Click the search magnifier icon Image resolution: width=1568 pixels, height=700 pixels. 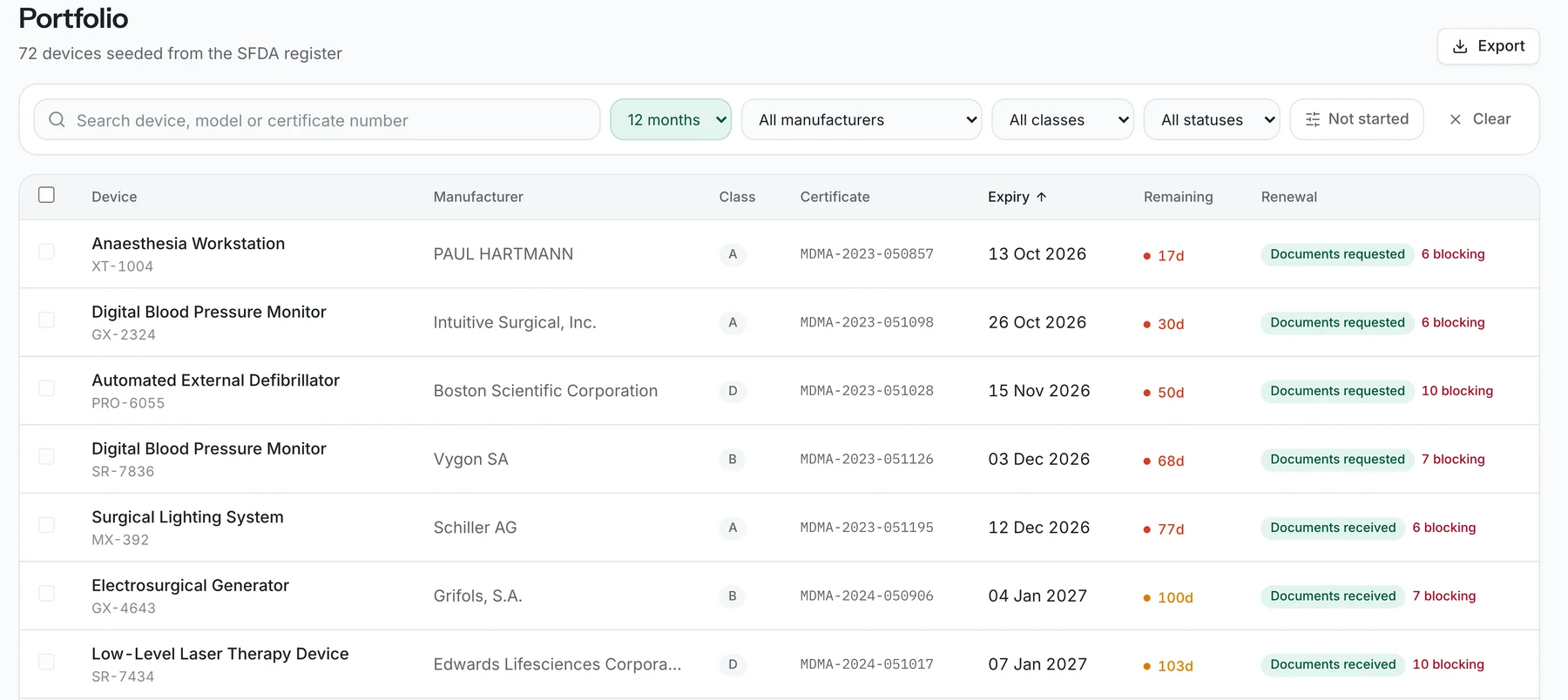[x=57, y=119]
